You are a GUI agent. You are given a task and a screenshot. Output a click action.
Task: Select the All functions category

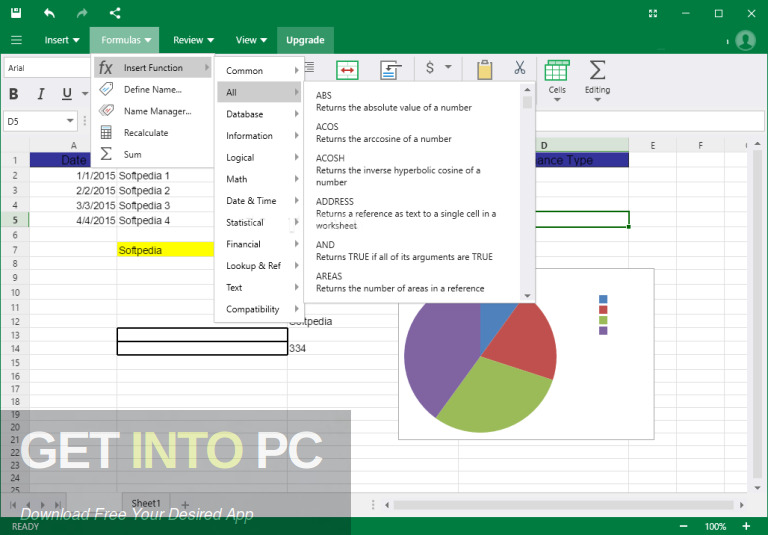click(x=259, y=92)
